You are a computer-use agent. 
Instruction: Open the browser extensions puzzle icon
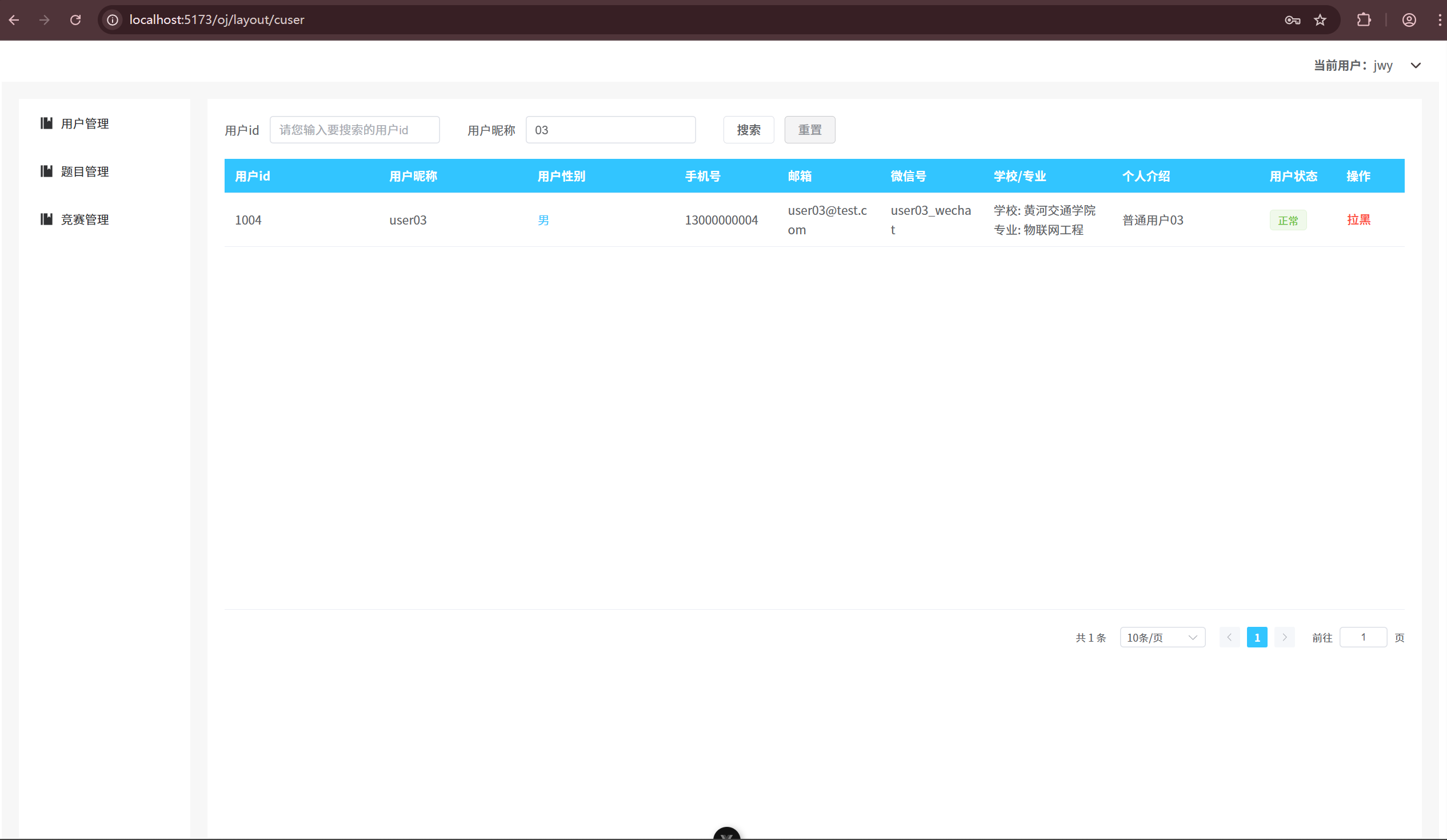1364,20
